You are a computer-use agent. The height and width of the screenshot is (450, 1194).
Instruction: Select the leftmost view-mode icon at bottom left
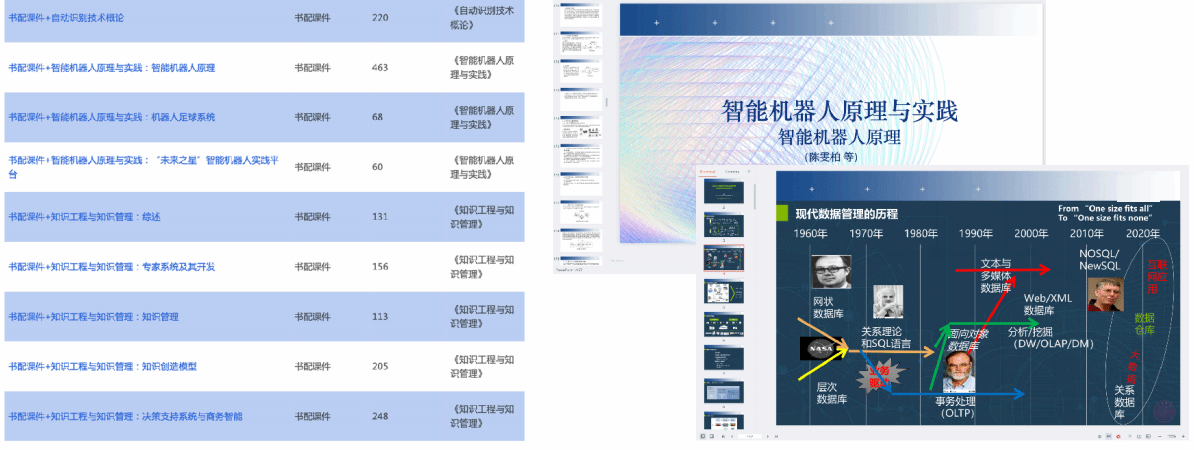pyautogui.click(x=702, y=437)
